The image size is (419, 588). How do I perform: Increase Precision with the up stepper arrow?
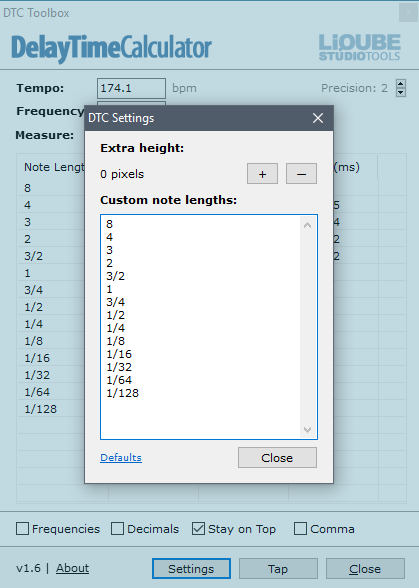401,84
